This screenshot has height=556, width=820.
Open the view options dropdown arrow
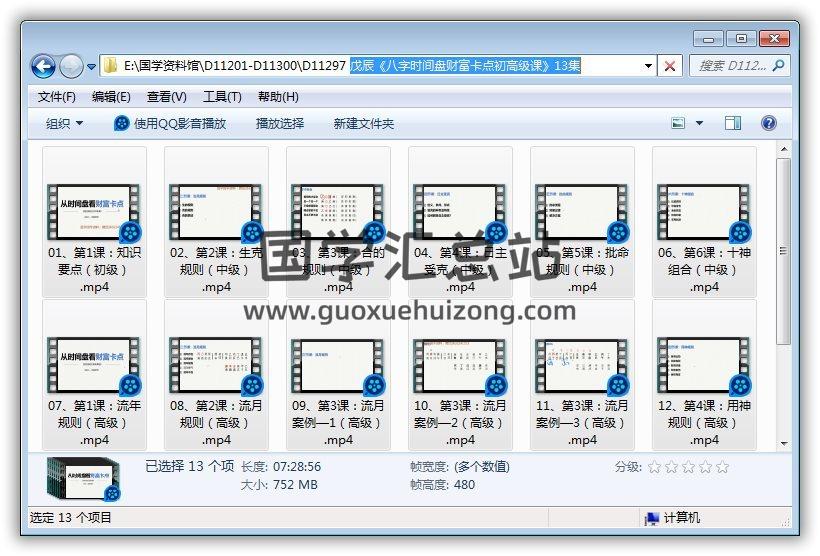pos(699,123)
